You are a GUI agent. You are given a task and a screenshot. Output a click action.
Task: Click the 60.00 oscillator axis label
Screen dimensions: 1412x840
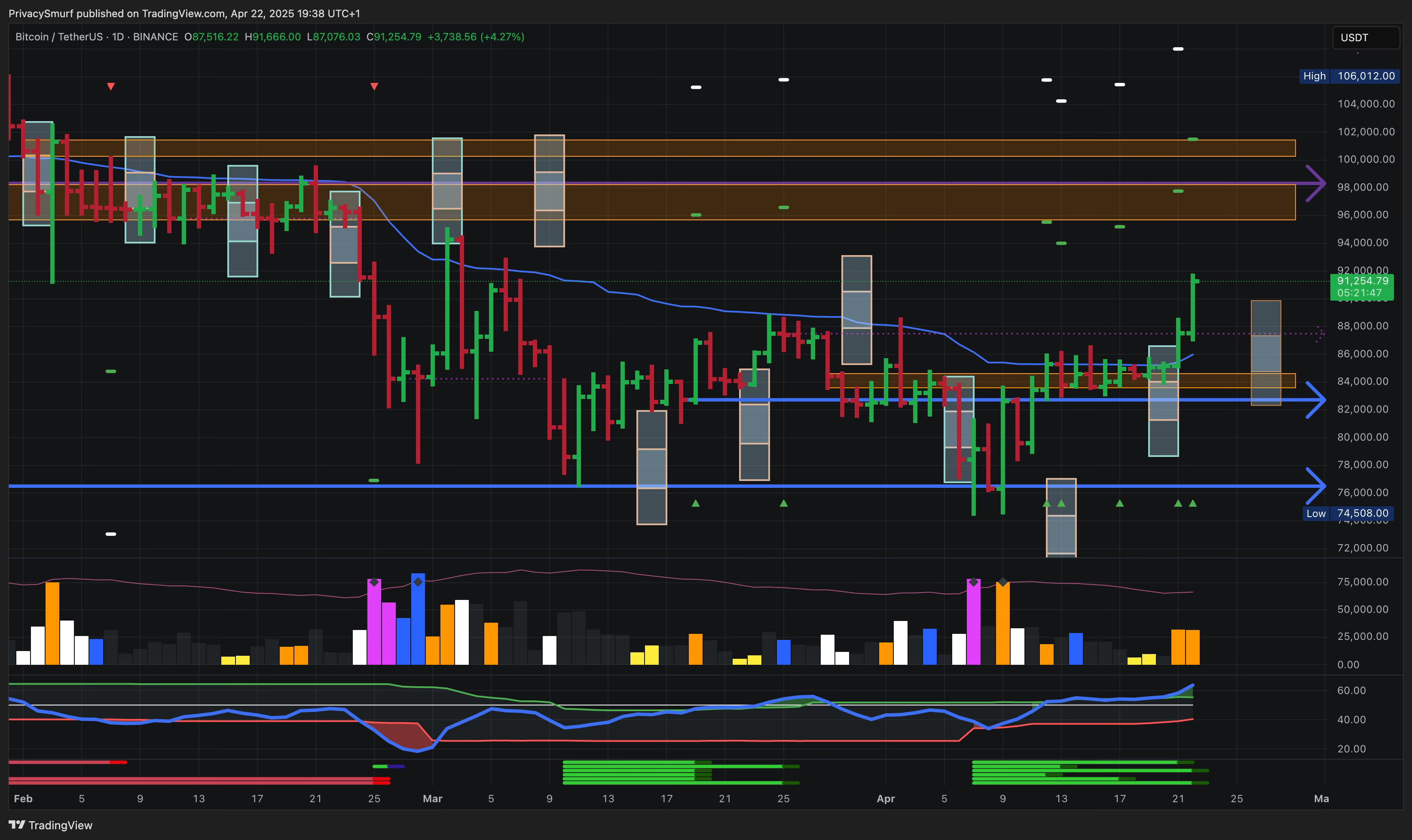(x=1351, y=690)
